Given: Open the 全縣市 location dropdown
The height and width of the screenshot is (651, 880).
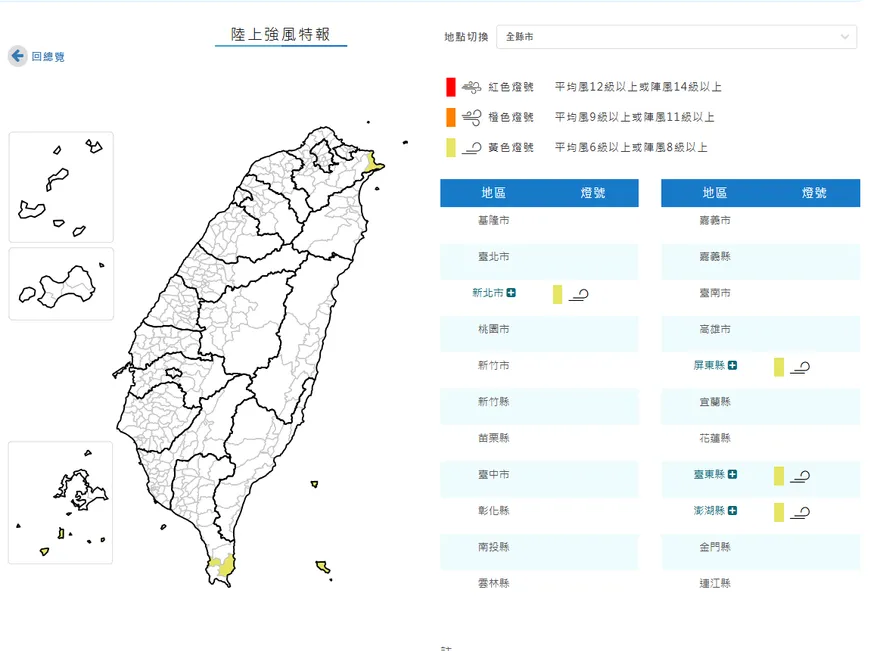Looking at the screenshot, I should point(676,37).
